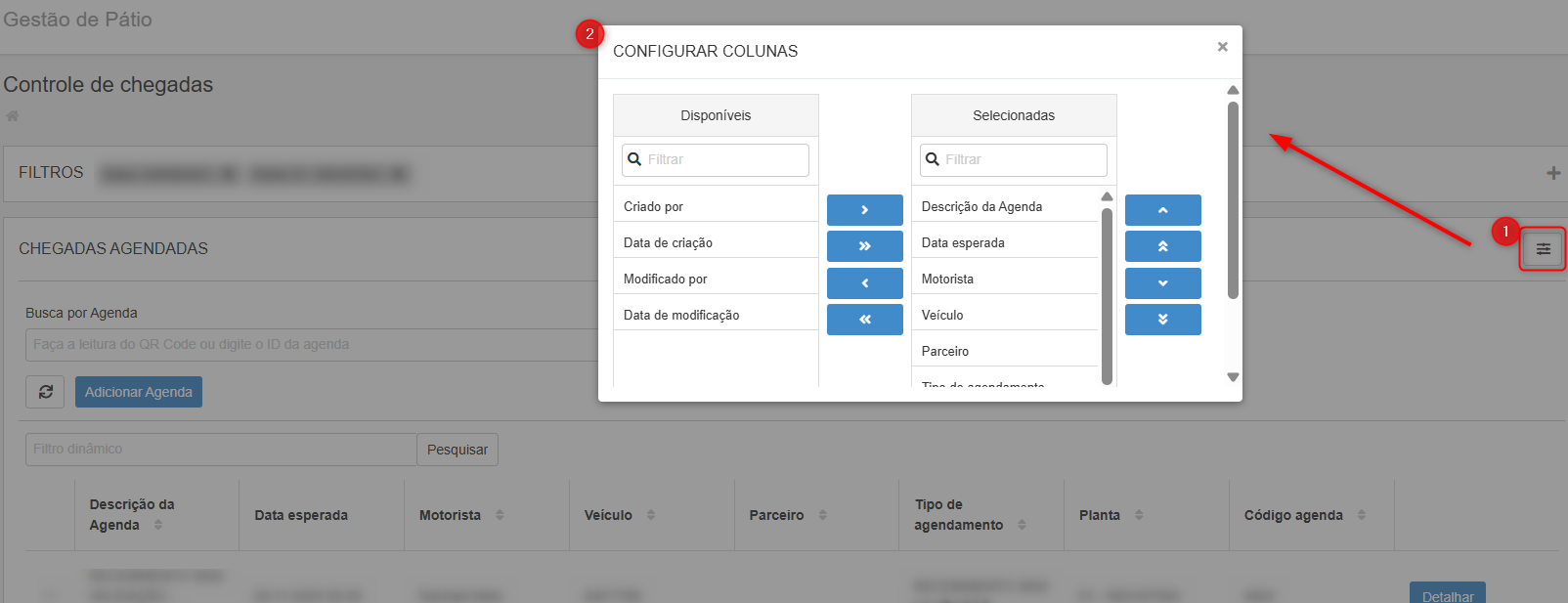Click the Adicionar Agenda button

pos(139,392)
